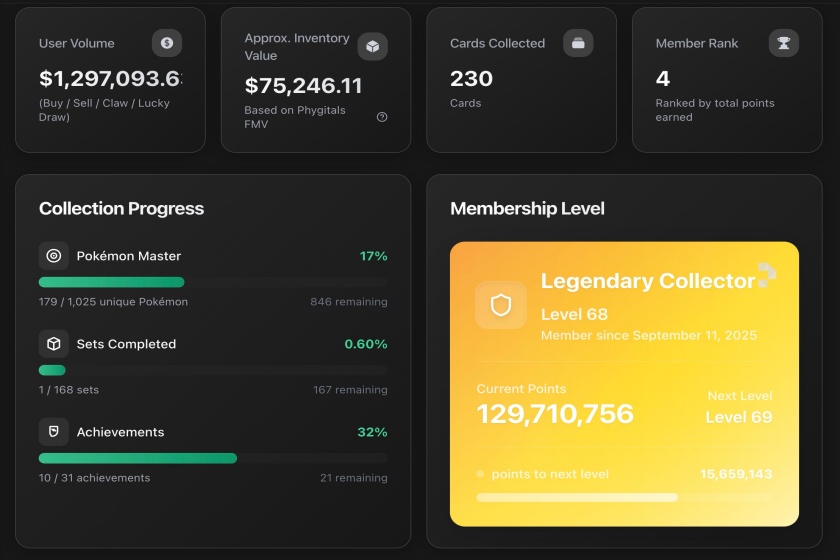Screen dimensions: 840x560
Task: Click the Achievements progress bar
Action: (212, 458)
